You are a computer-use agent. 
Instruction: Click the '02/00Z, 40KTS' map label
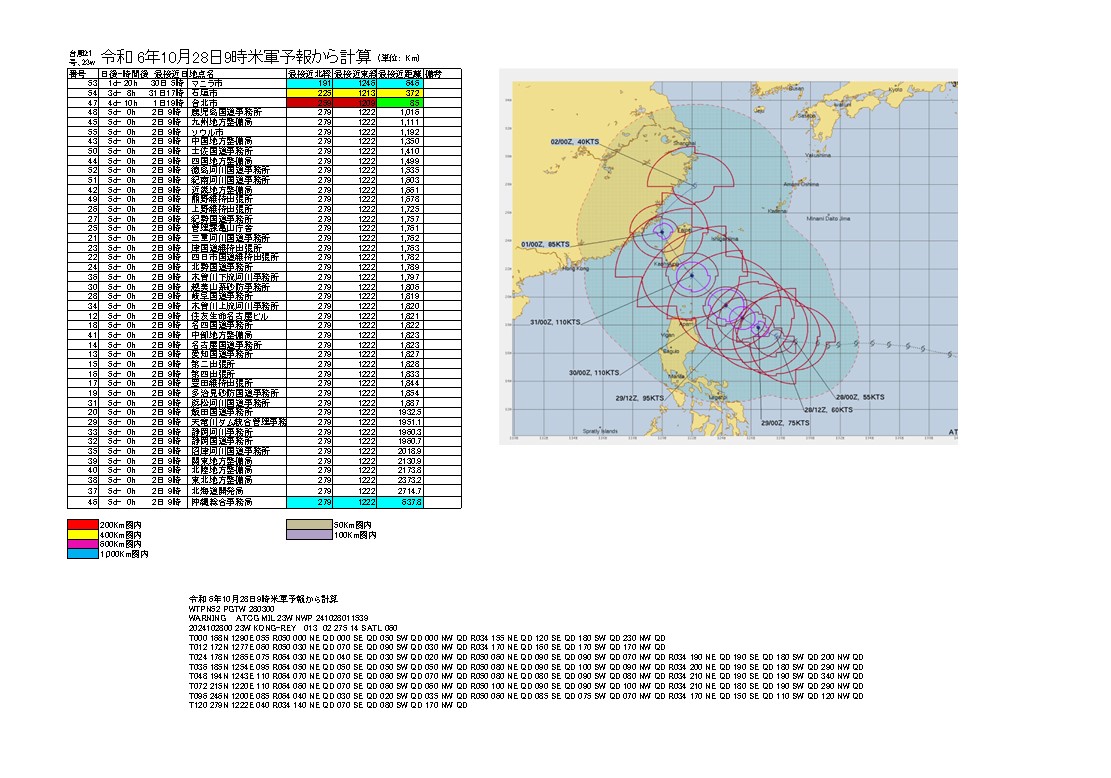[574, 142]
